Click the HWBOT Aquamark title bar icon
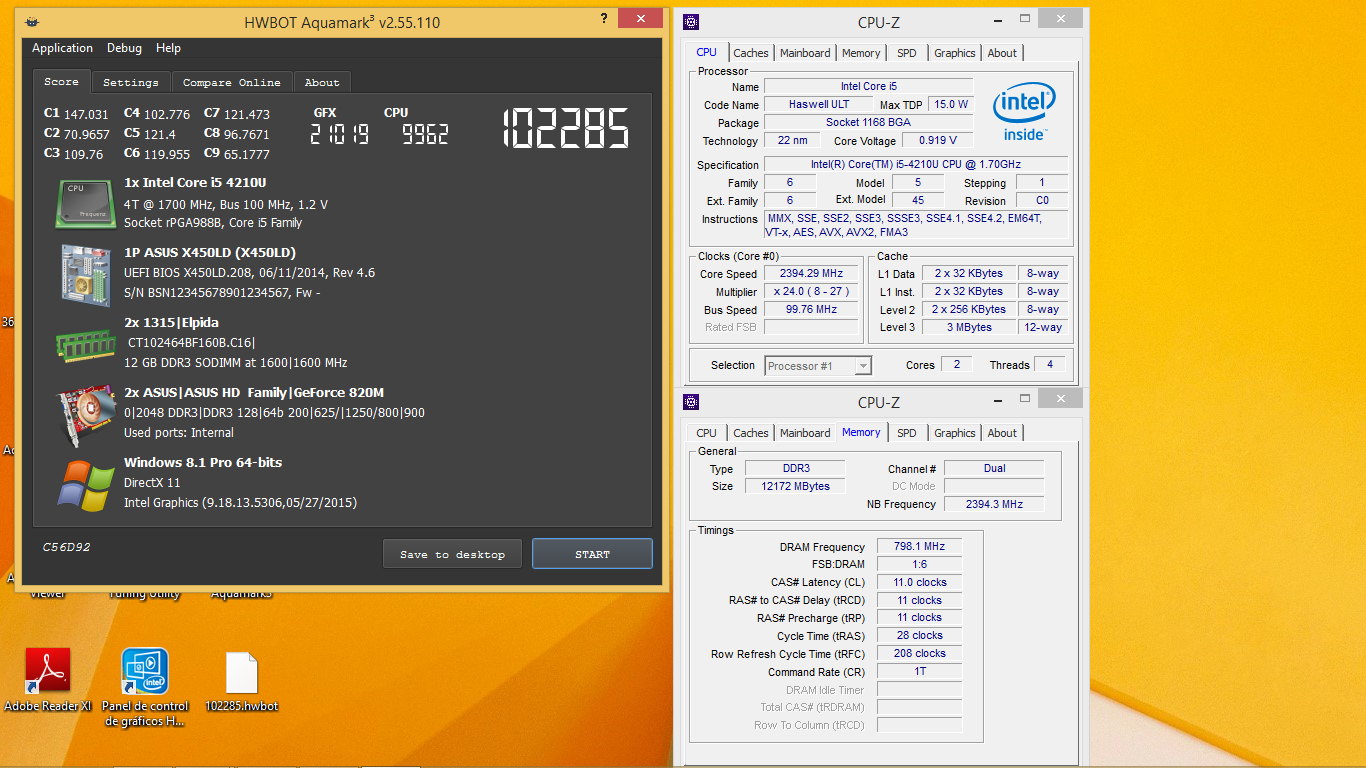Screen dimensions: 1366x768 [x=34, y=22]
